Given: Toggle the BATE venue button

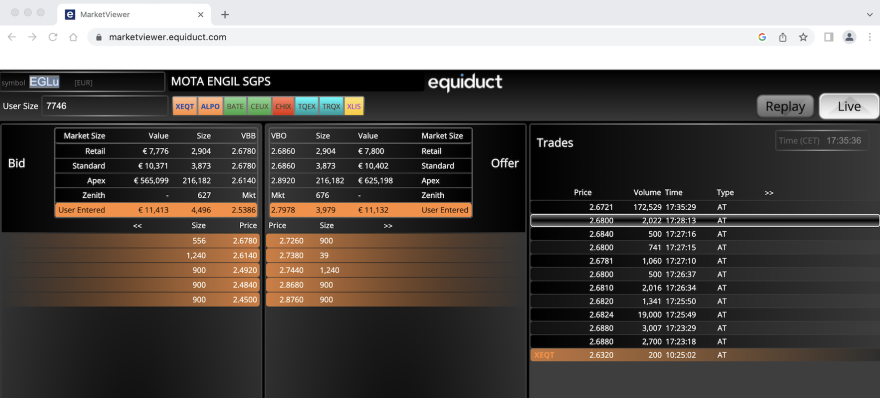Looking at the screenshot, I should coord(235,106).
